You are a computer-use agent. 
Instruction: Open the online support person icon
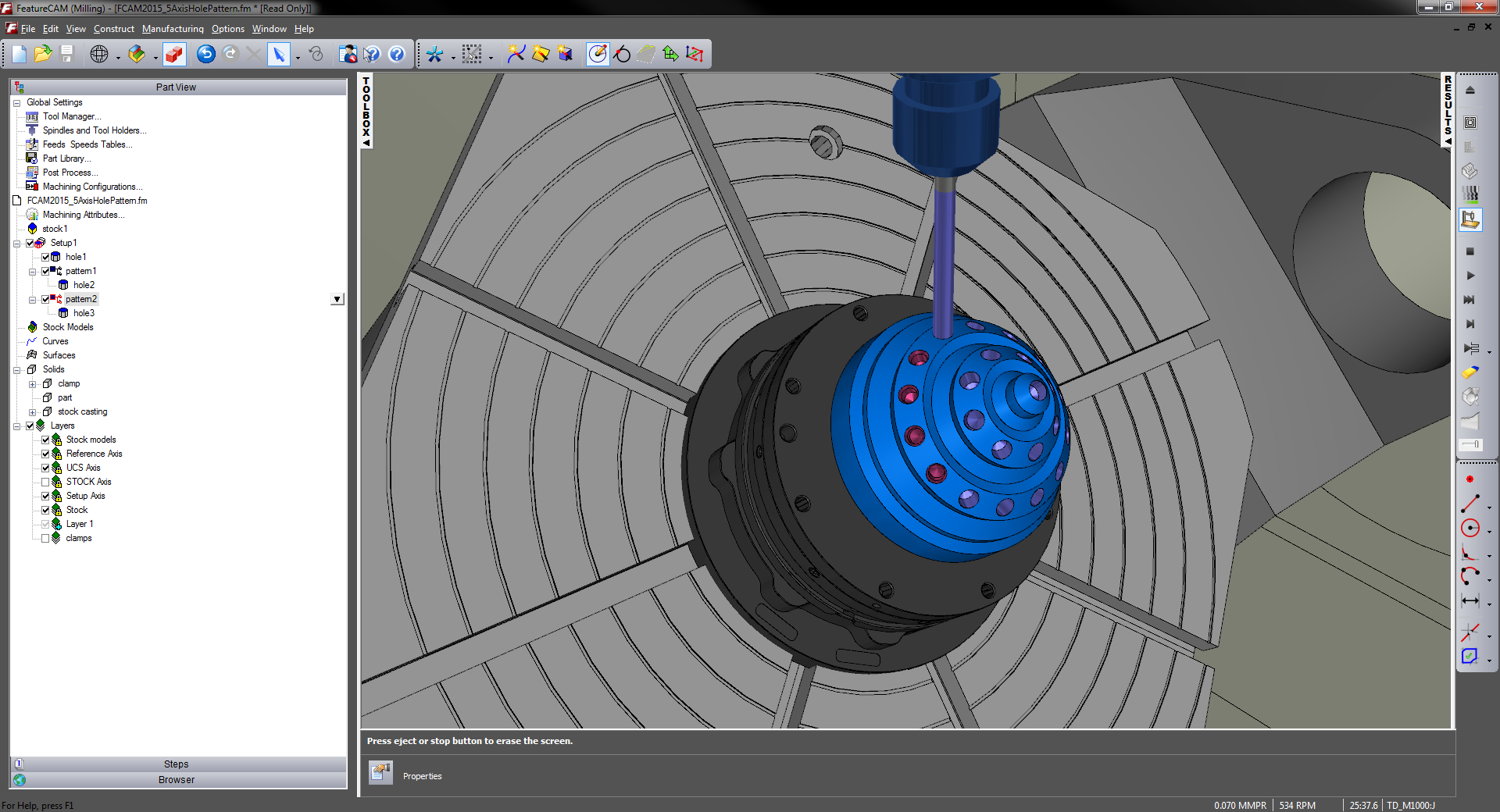348,54
